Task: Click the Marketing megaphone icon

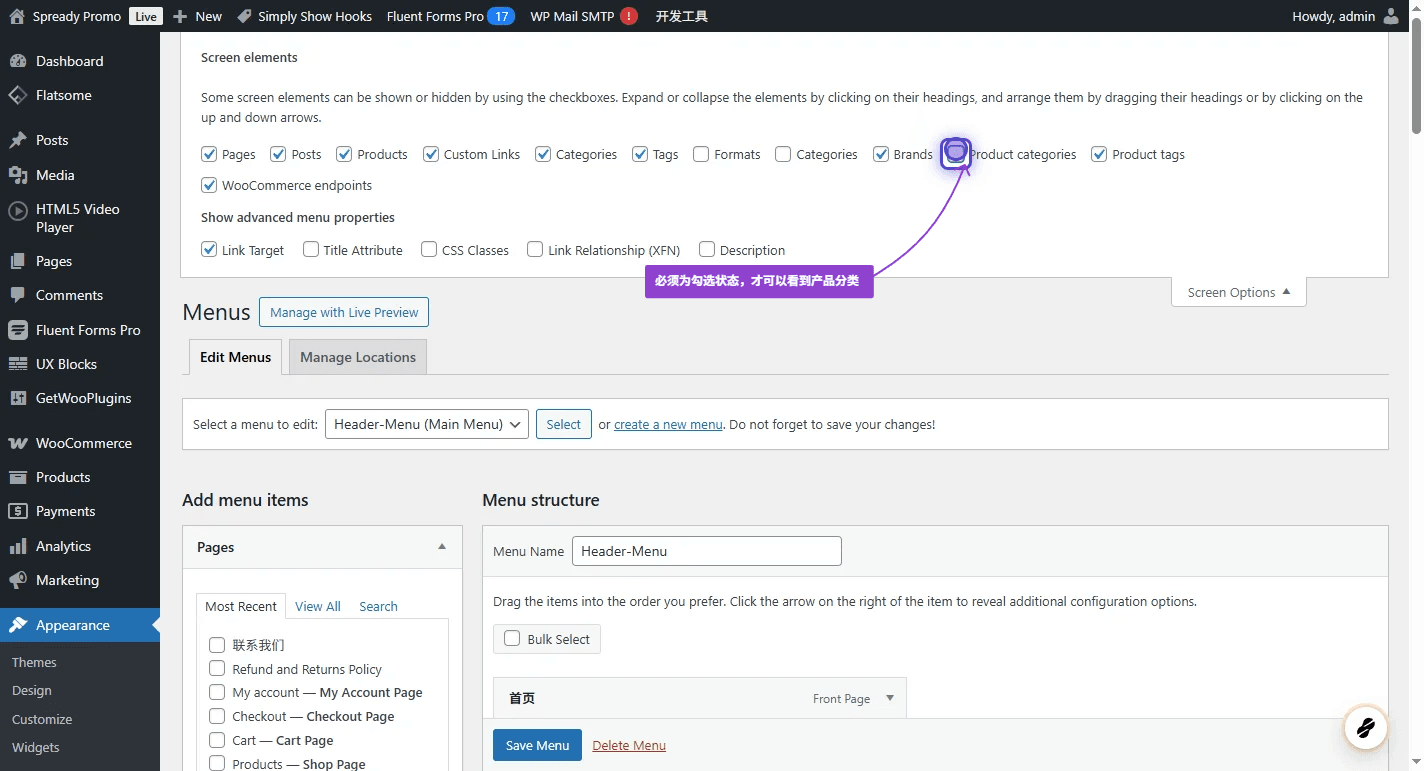Action: tap(17, 580)
